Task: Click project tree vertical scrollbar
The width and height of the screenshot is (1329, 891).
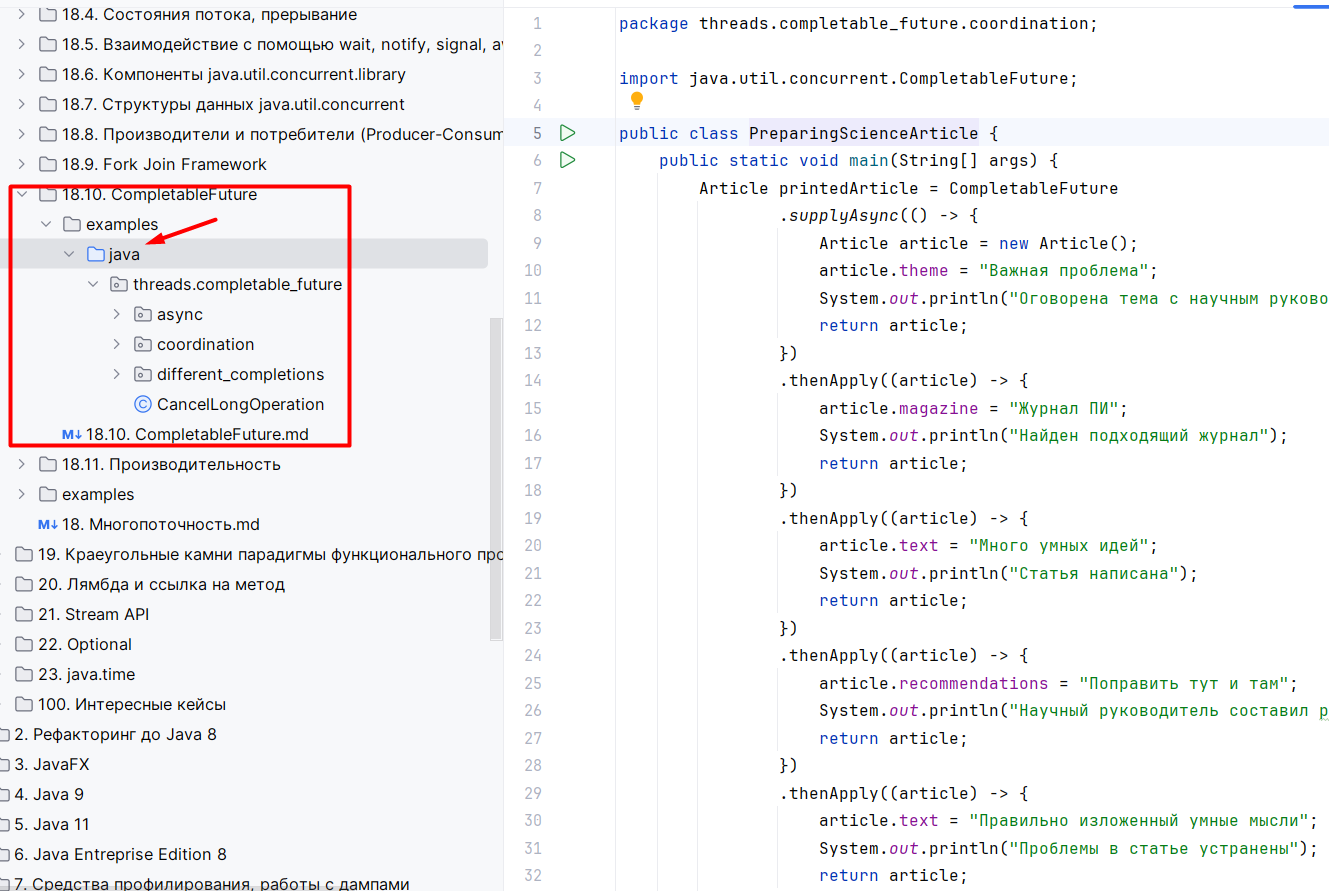Action: point(495,478)
